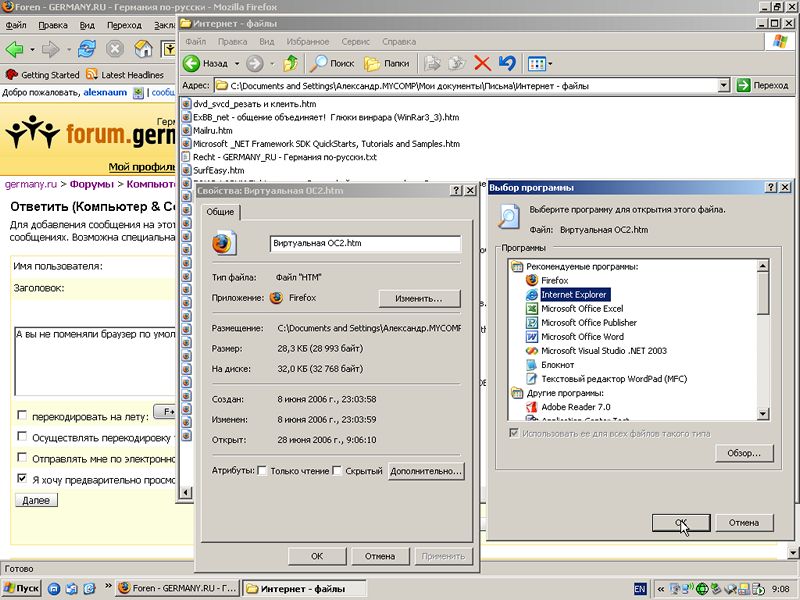This screenshot has width=800, height=600.
Task: Click the Дополнительно... button
Action: 426,471
